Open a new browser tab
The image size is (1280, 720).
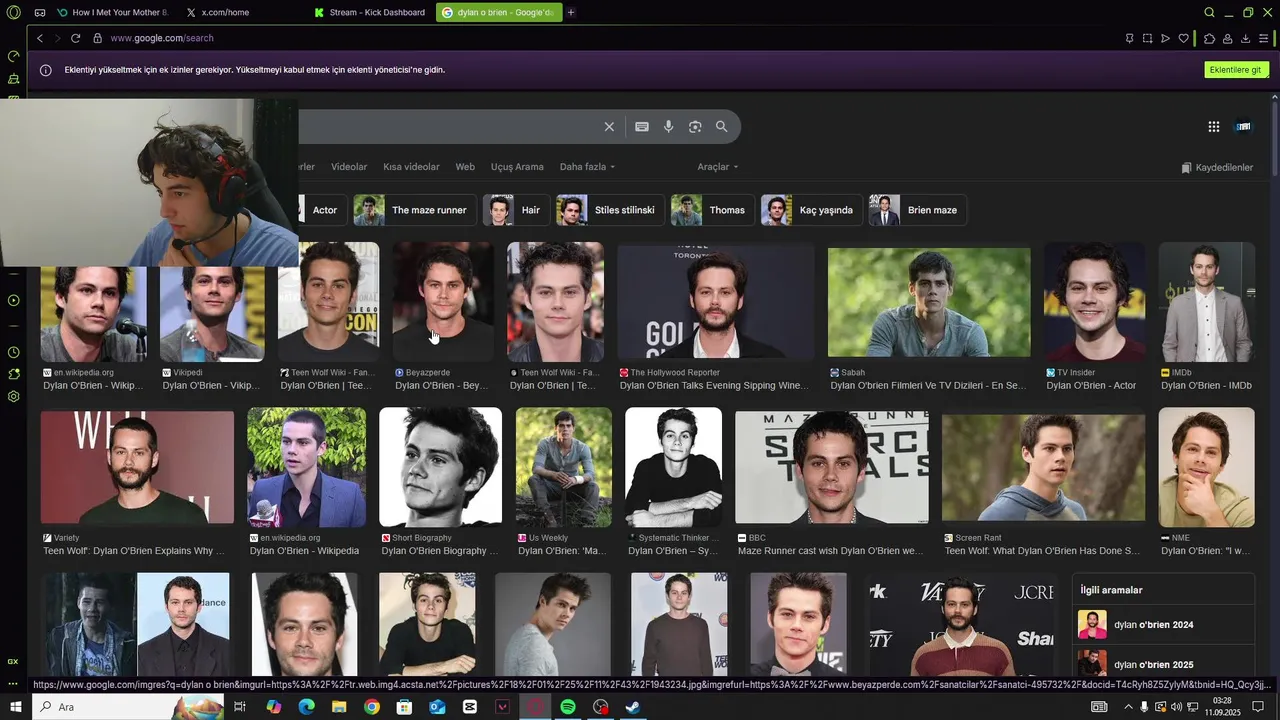[571, 12]
